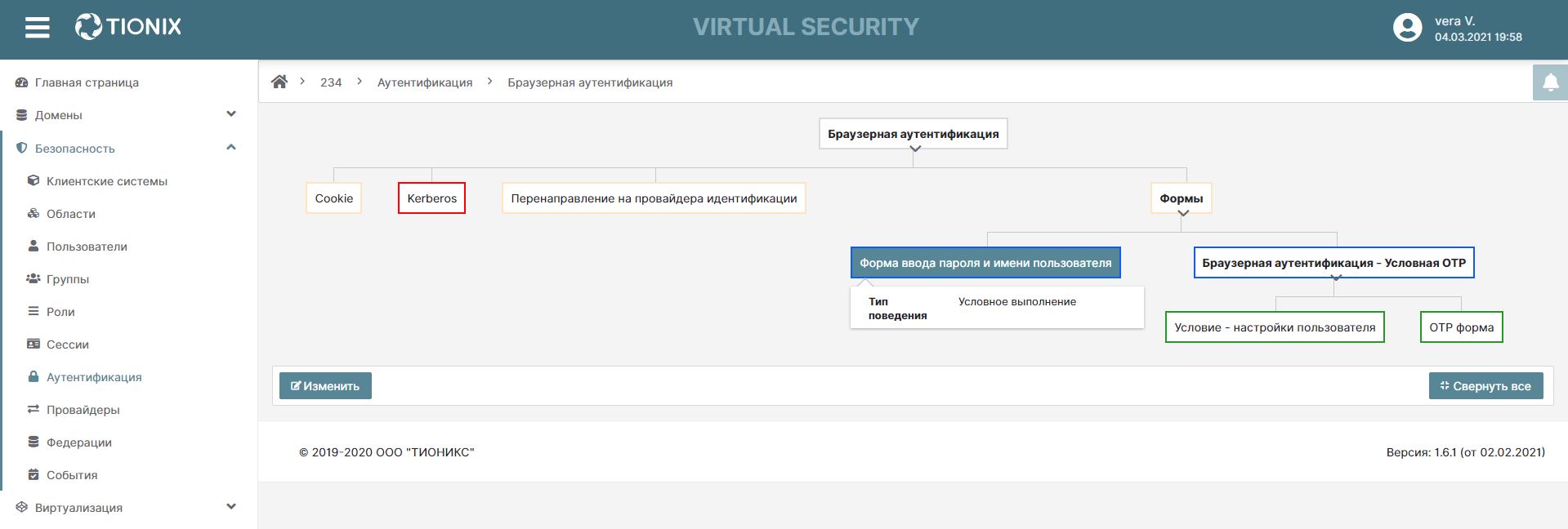Click the Аутентификация breadcrumb link
This screenshot has height=529, width=1568.
pyautogui.click(x=425, y=82)
